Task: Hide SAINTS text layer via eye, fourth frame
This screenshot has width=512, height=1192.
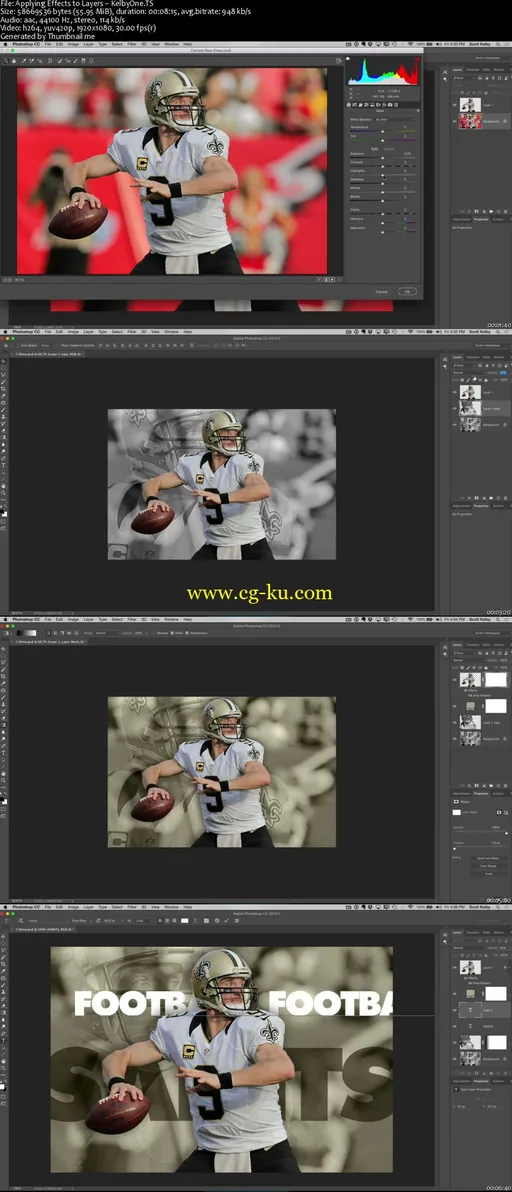Action: click(x=455, y=1026)
